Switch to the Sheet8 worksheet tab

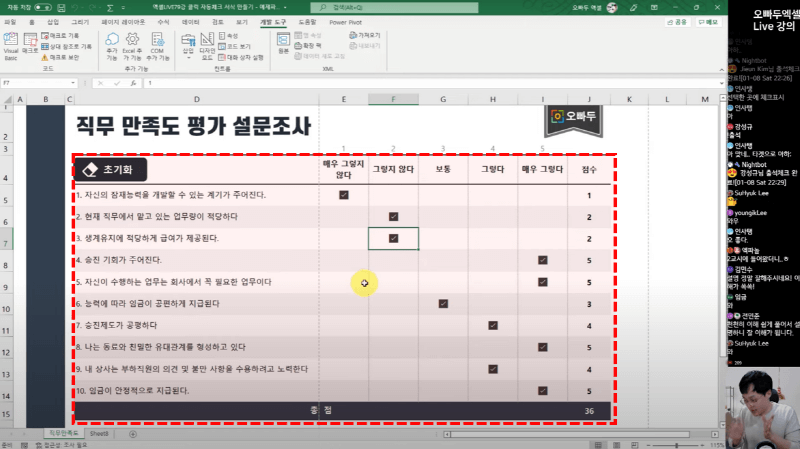tap(99, 434)
